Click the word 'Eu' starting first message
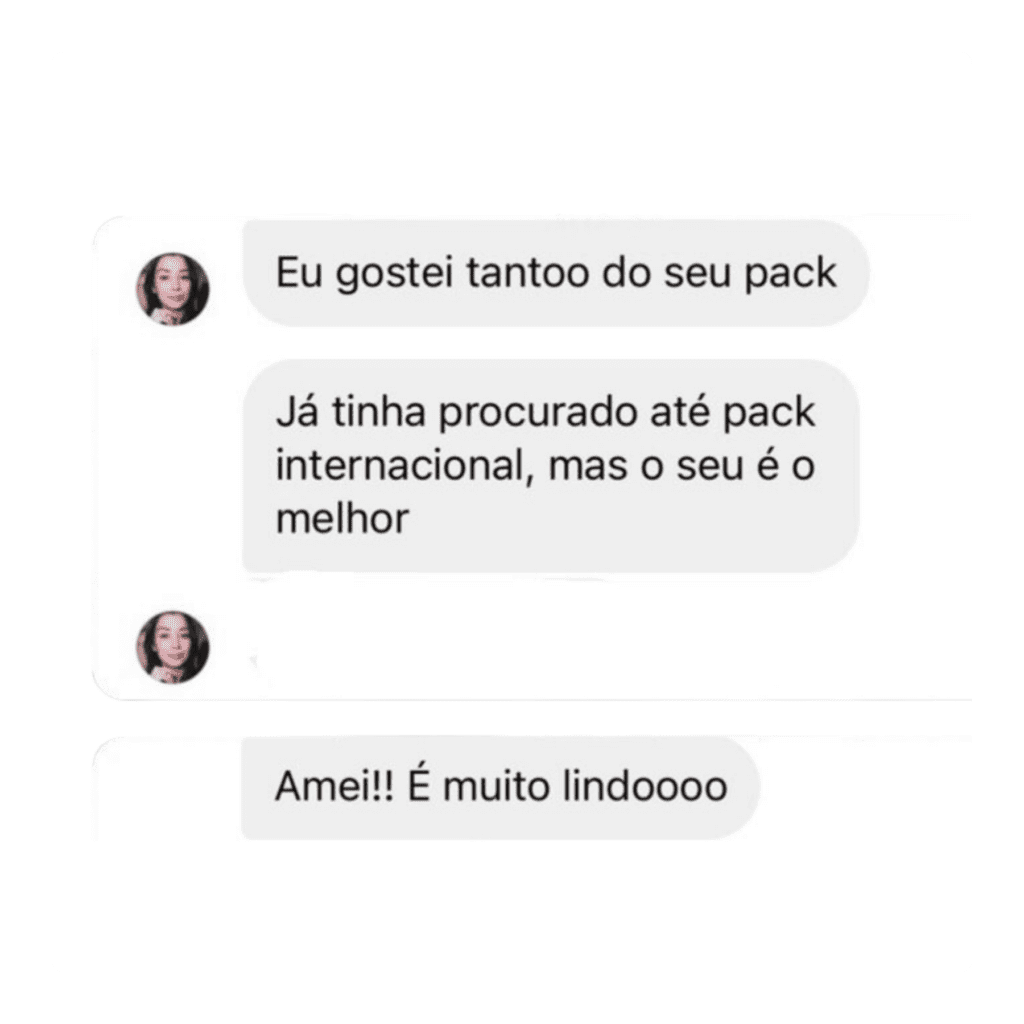The height and width of the screenshot is (1024, 1024). point(299,272)
